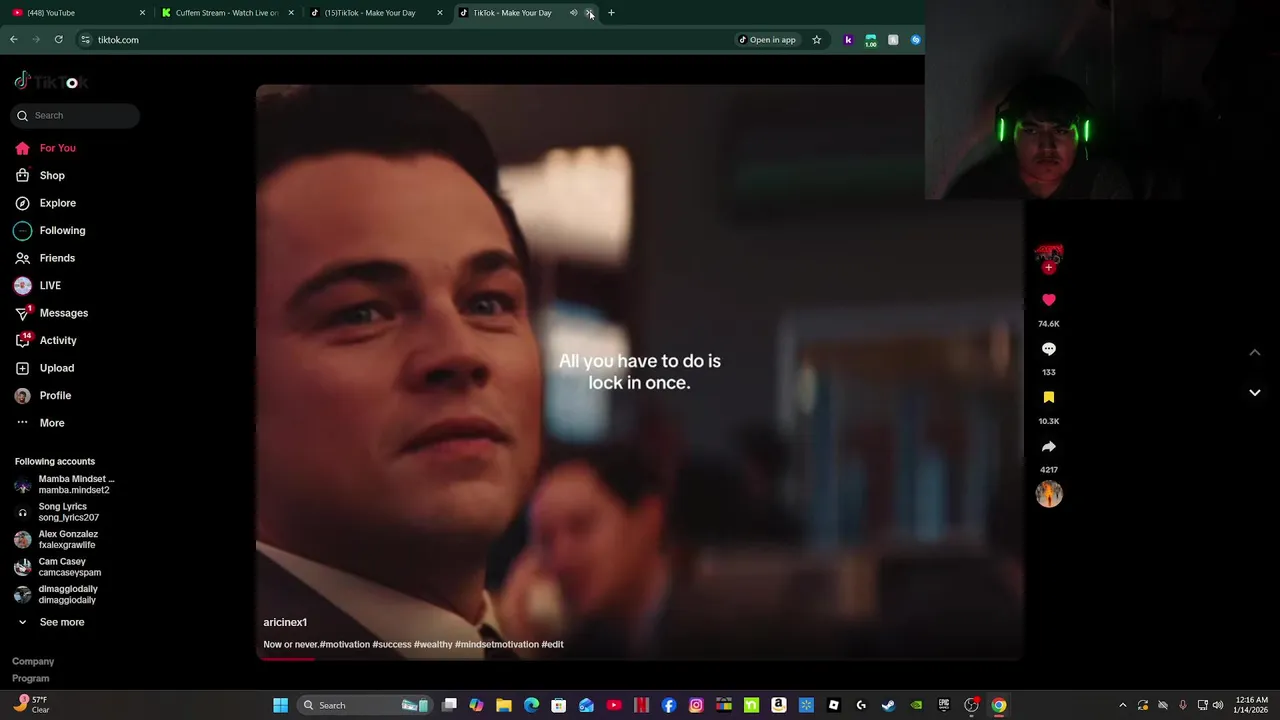Screen dimensions: 1280x720
Task: Go to the previous video with up chevron
Action: (1254, 352)
